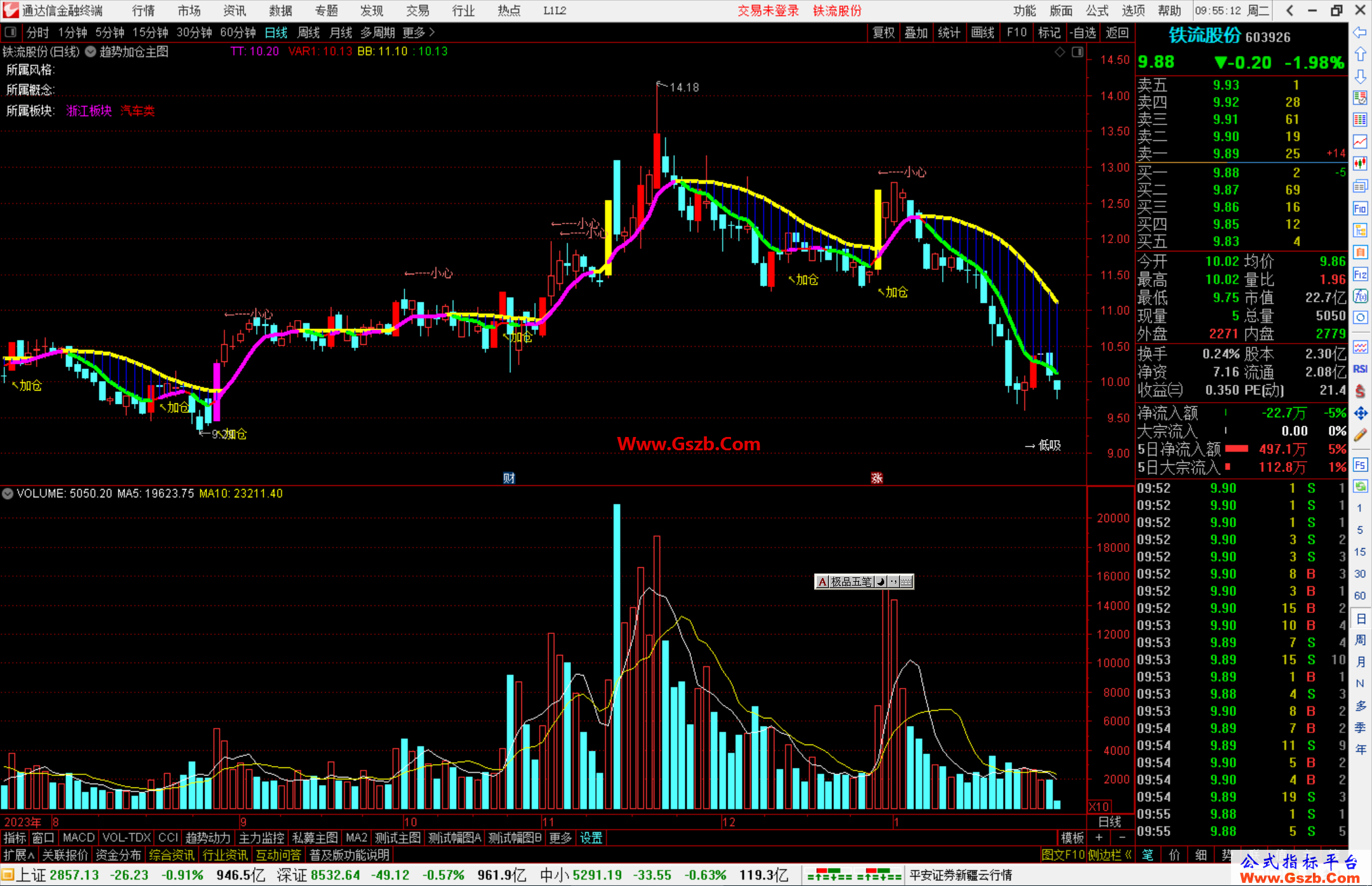The height and width of the screenshot is (886, 1372).
Task: Select the 年 yearly period in sidebar
Action: coord(1360,749)
